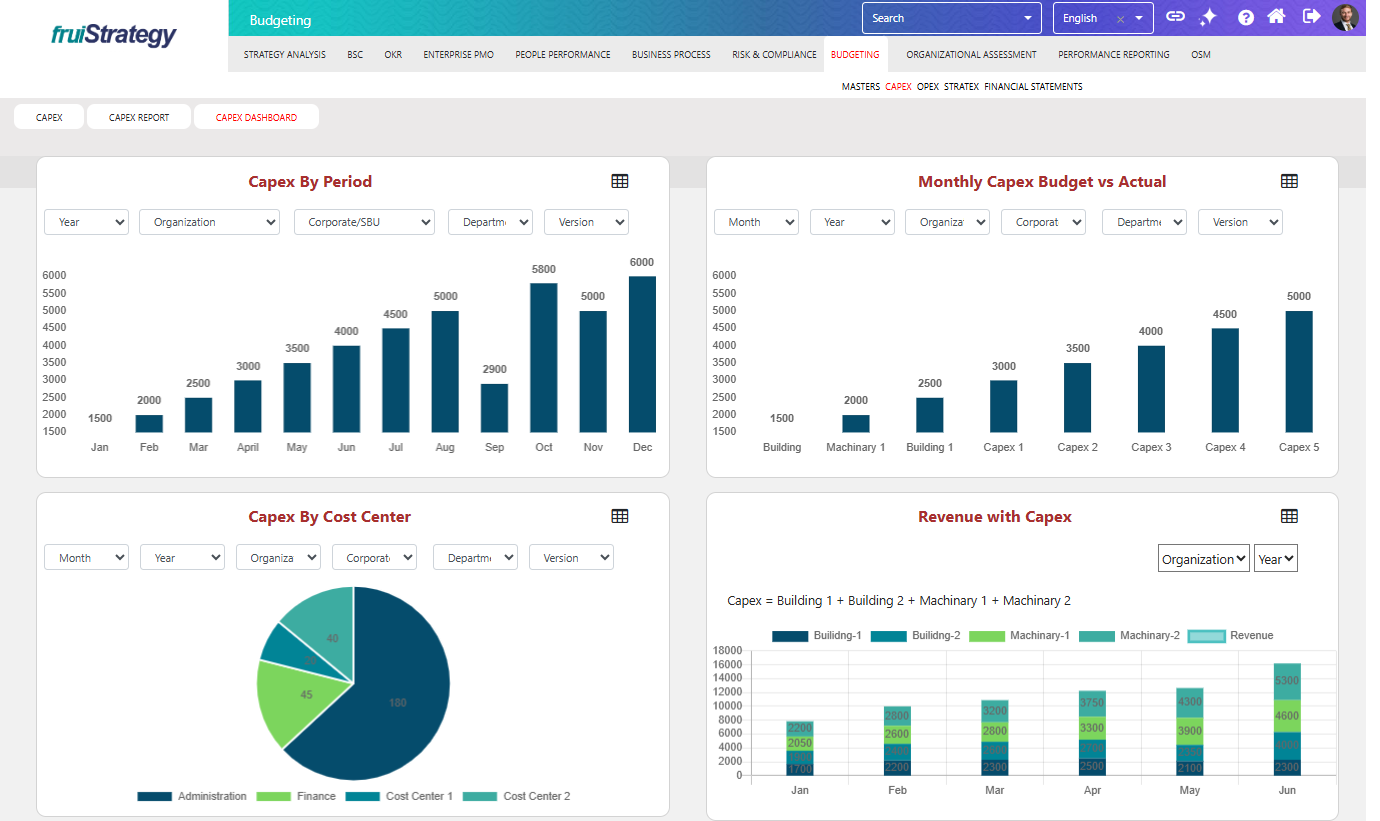Open the help question mark icon
Viewport: 1380px width, 821px height.
(1246, 17)
